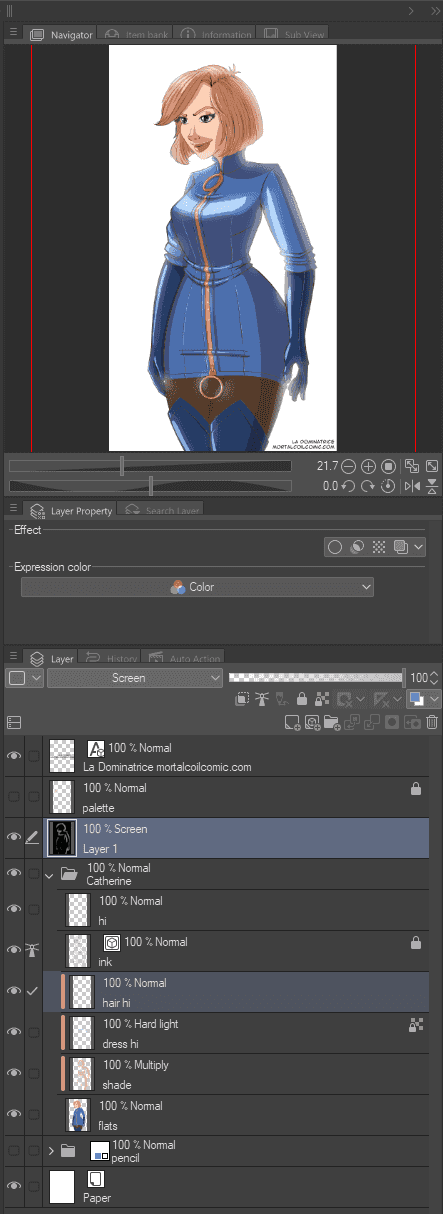Click the new raster layer icon
Viewport: 443px width, 1214px height.
pos(292,722)
